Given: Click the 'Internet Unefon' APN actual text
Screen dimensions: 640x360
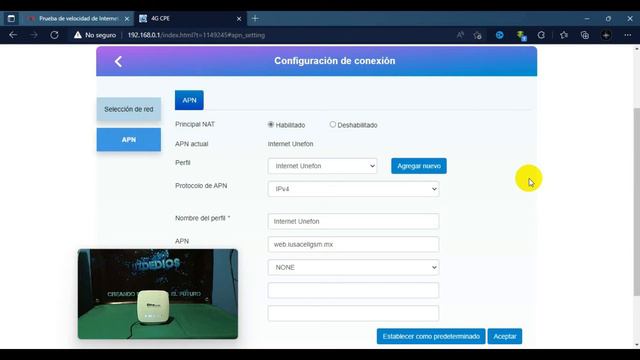Looking at the screenshot, I should pyautogui.click(x=291, y=144).
